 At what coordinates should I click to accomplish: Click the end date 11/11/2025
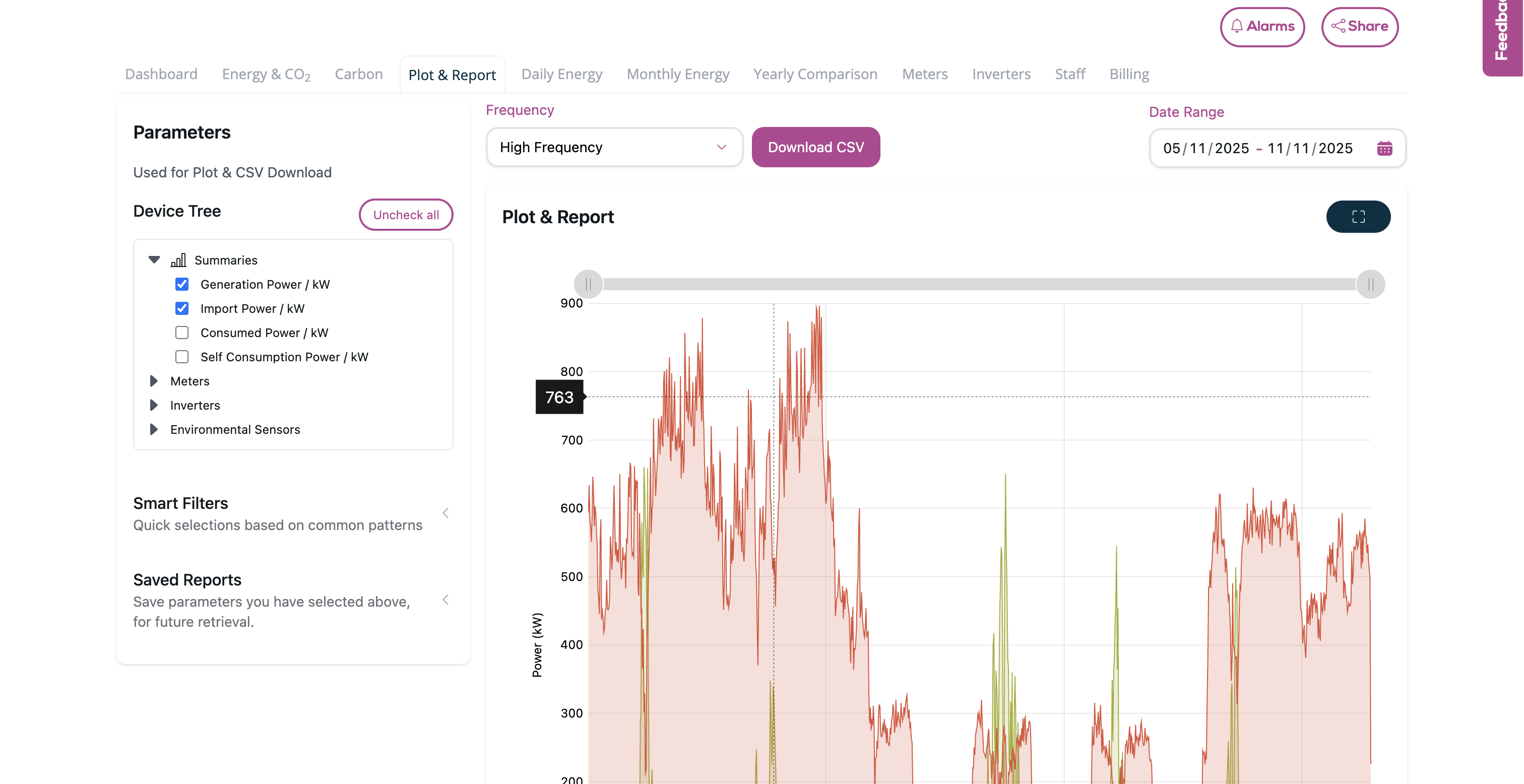pos(1310,149)
